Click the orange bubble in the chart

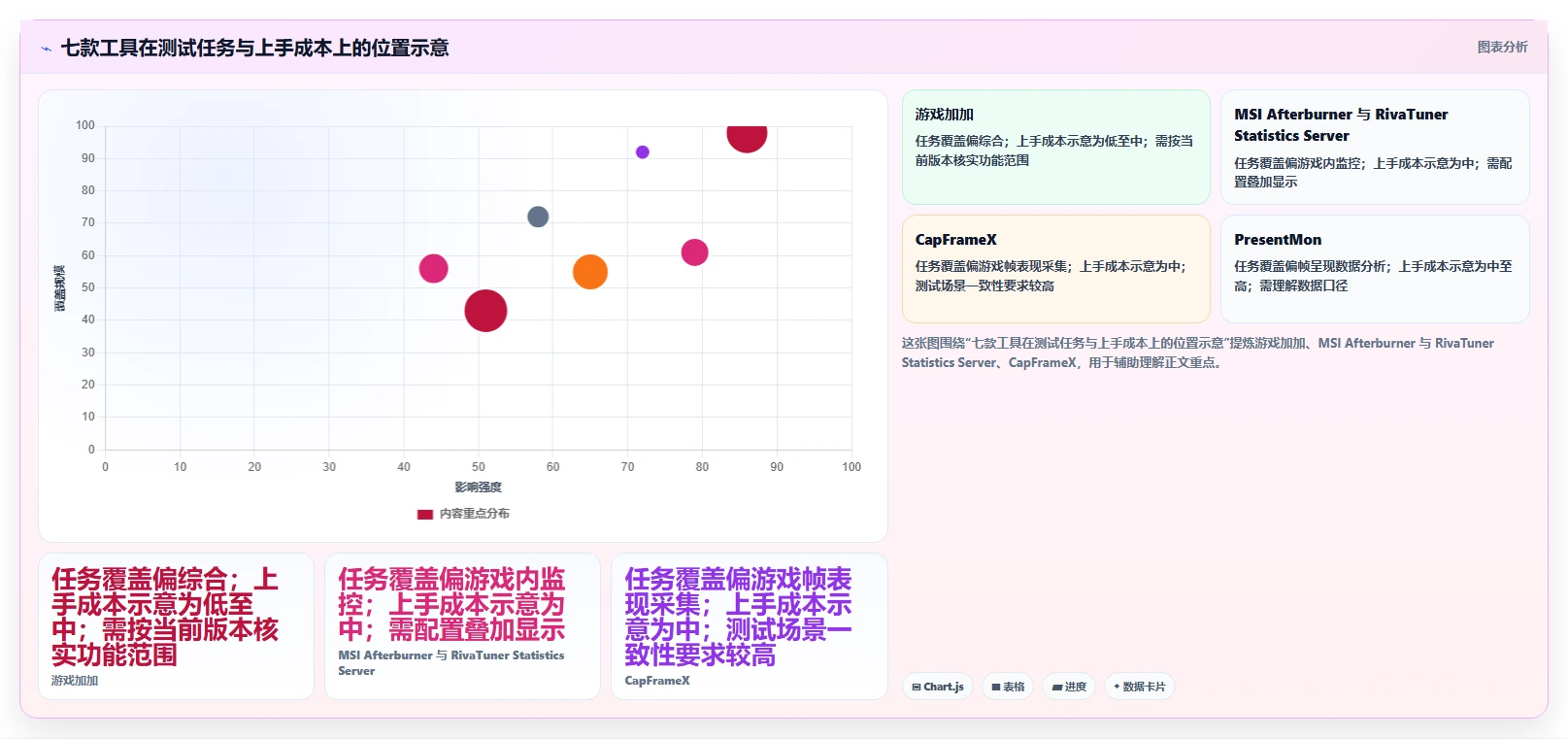tap(590, 272)
